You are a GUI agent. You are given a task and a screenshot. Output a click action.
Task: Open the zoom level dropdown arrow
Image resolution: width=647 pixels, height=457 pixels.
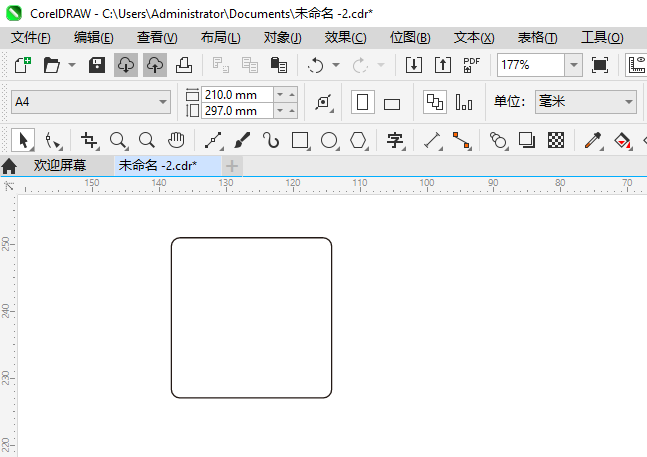tap(574, 65)
